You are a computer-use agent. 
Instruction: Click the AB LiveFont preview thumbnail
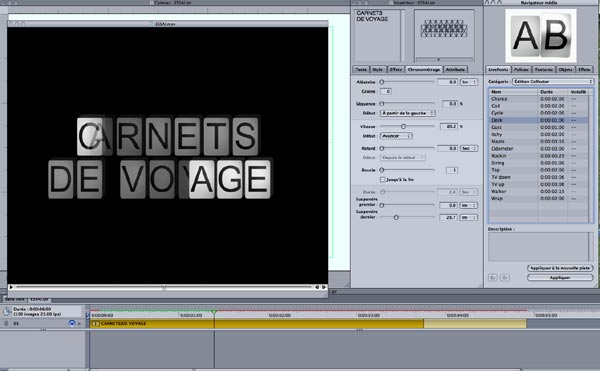541,36
